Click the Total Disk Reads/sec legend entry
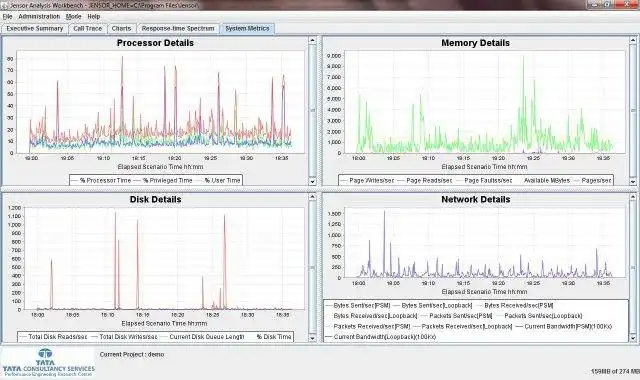The height and width of the screenshot is (380, 640). (53, 337)
